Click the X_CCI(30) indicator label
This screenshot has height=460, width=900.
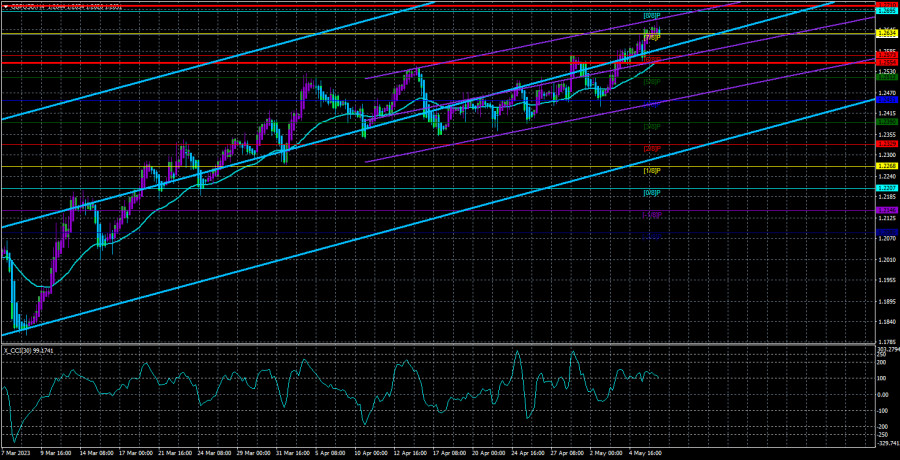coord(29,350)
